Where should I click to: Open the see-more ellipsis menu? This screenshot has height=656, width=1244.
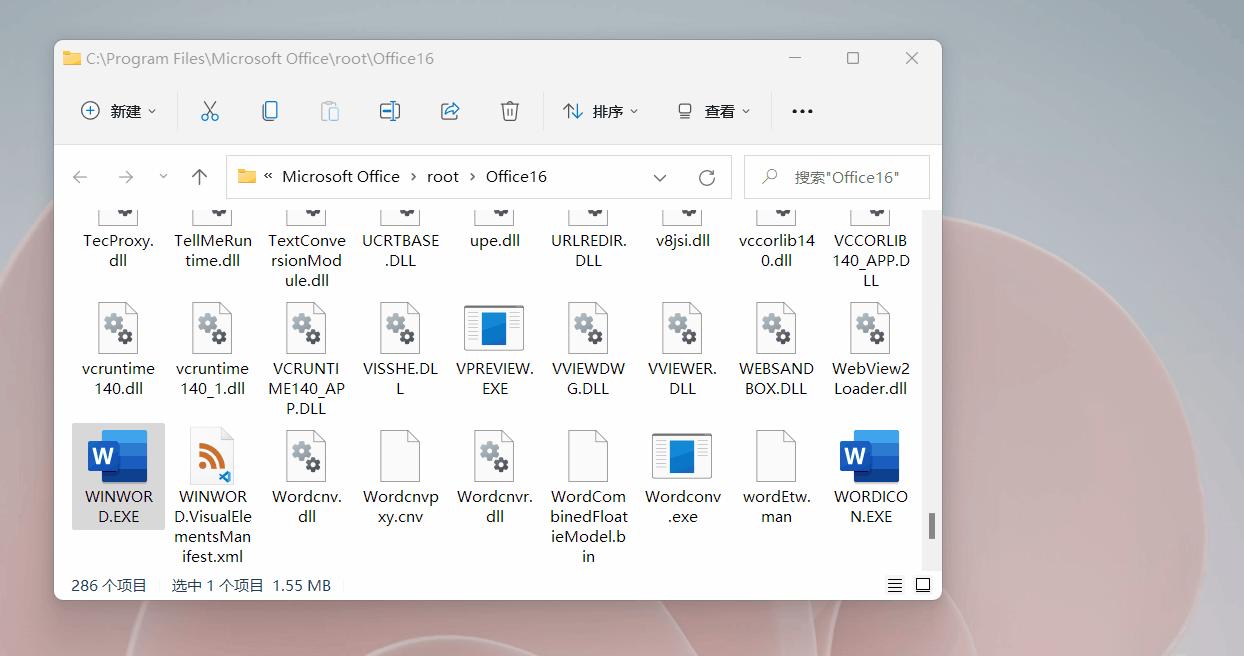[801, 110]
